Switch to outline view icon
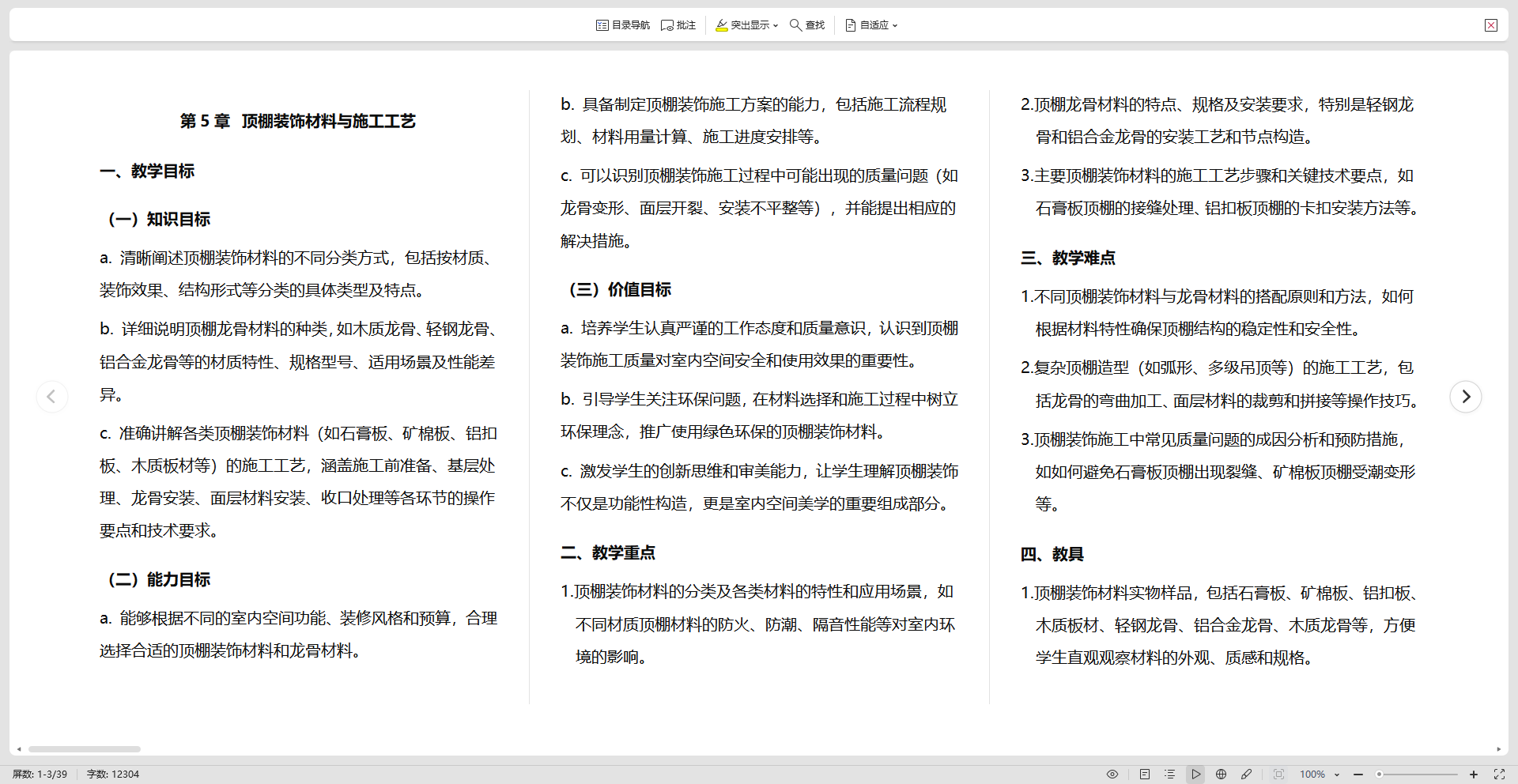The height and width of the screenshot is (784, 1518). click(x=1170, y=775)
